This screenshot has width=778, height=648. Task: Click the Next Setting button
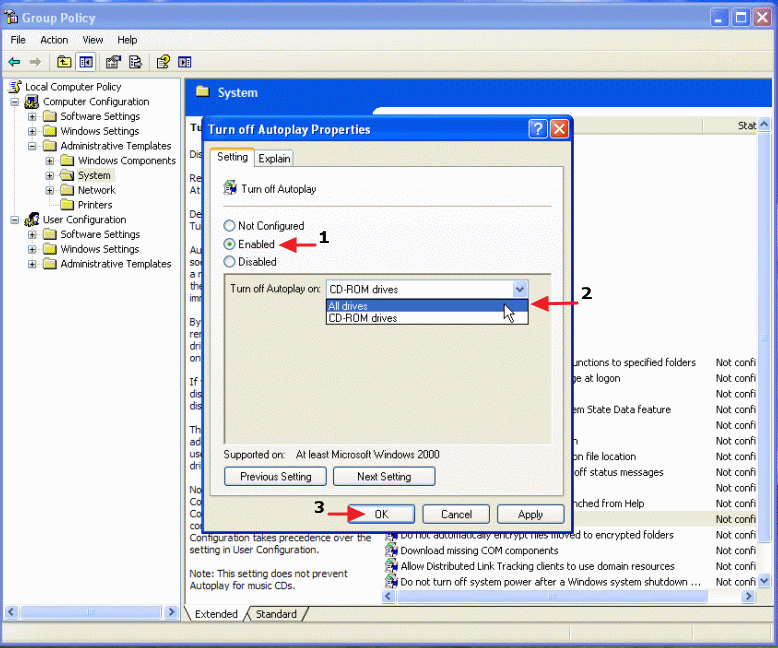point(384,476)
